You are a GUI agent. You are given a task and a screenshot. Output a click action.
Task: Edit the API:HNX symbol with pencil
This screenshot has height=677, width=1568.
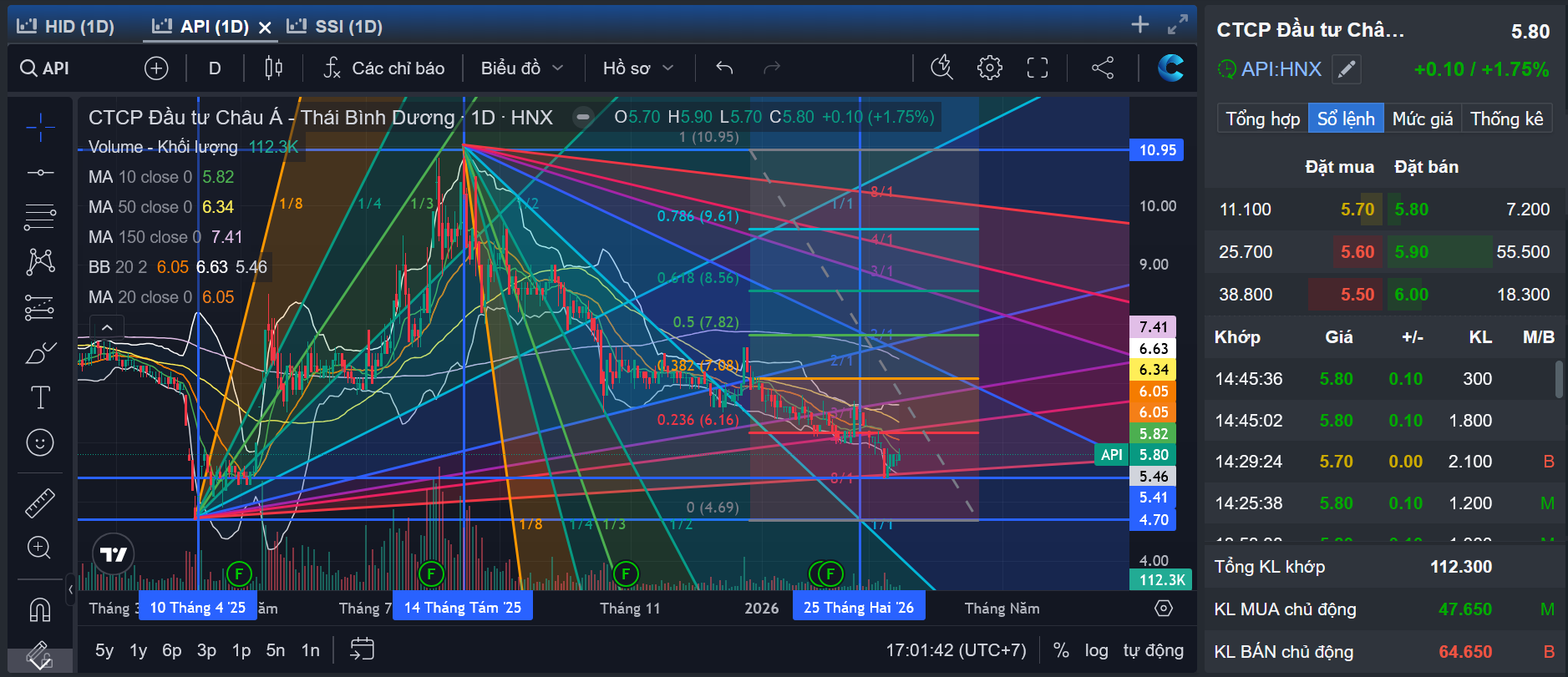click(x=1346, y=69)
